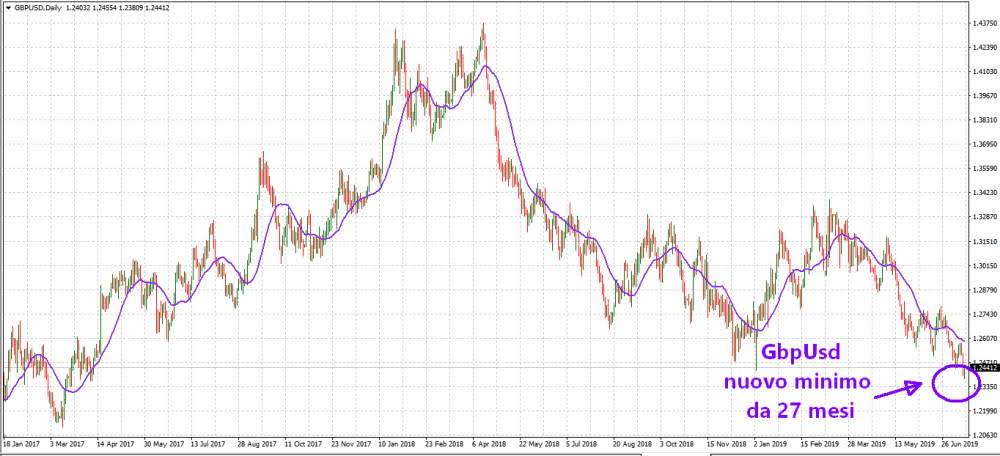Image resolution: width=1000 pixels, height=456 pixels.
Task: Click the 1.43750 price axis label
Action: click(x=983, y=23)
